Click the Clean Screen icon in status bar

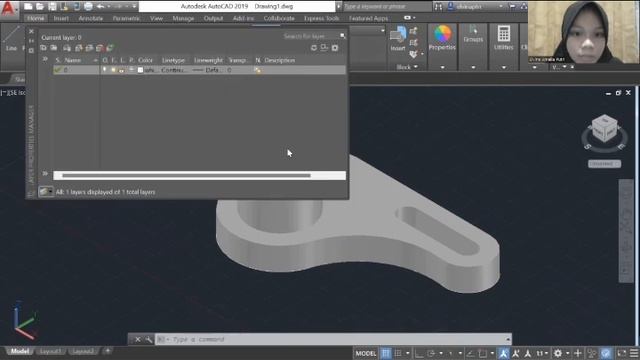tap(622, 353)
